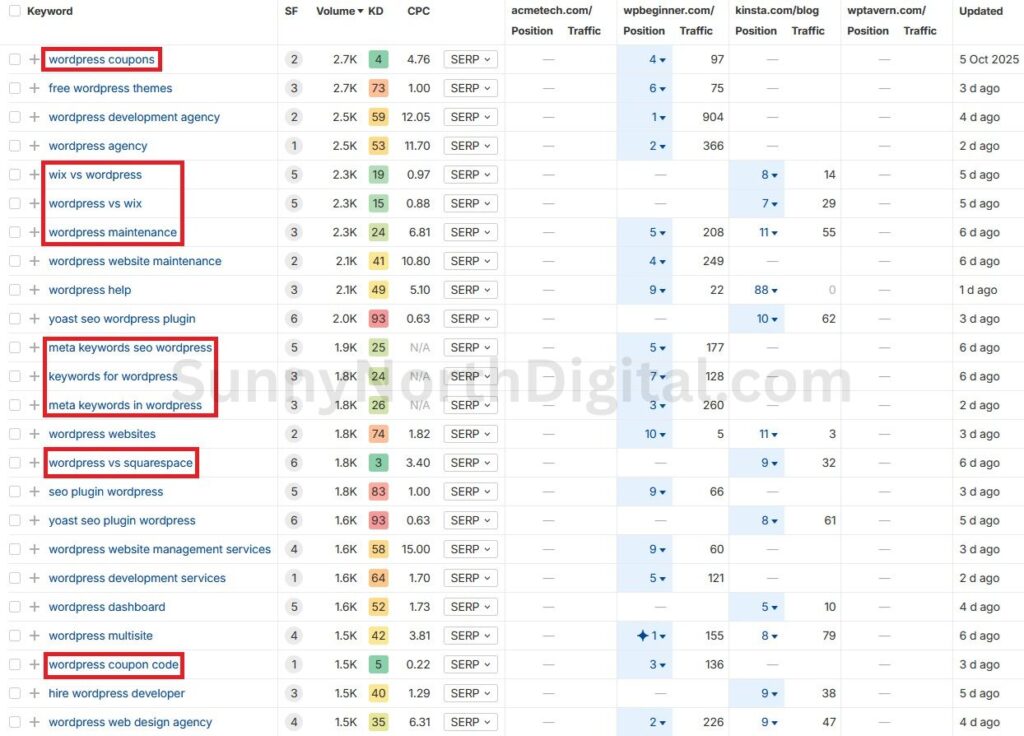Click the plus icon next to "wordpress multisite"
The width and height of the screenshot is (1024, 736).
(34, 636)
